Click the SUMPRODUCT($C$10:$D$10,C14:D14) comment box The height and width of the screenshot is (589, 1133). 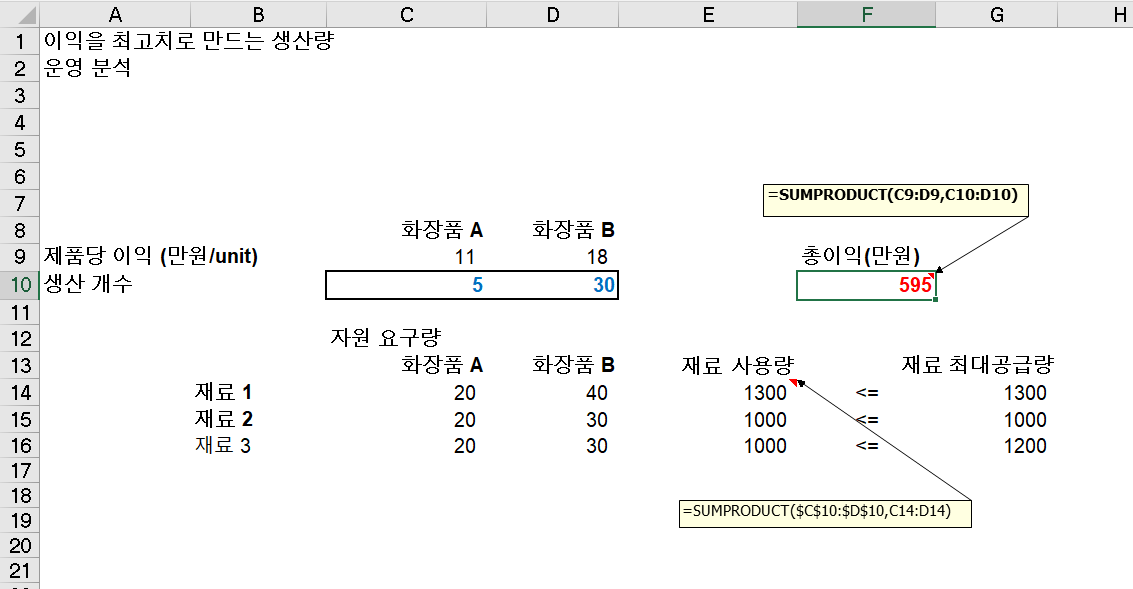(824, 513)
